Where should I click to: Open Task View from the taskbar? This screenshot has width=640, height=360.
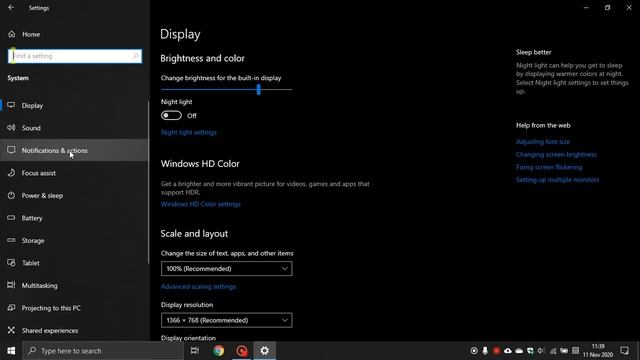[x=195, y=351]
